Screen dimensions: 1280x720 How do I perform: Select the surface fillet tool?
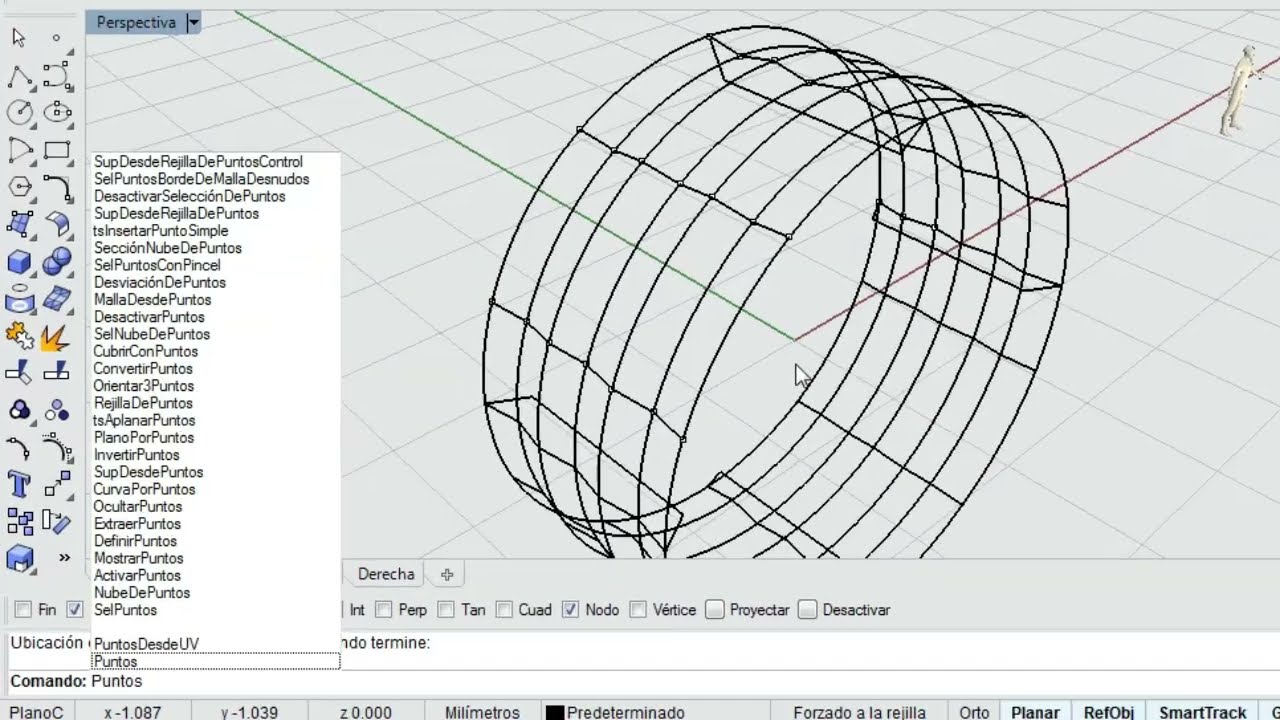coord(57,224)
